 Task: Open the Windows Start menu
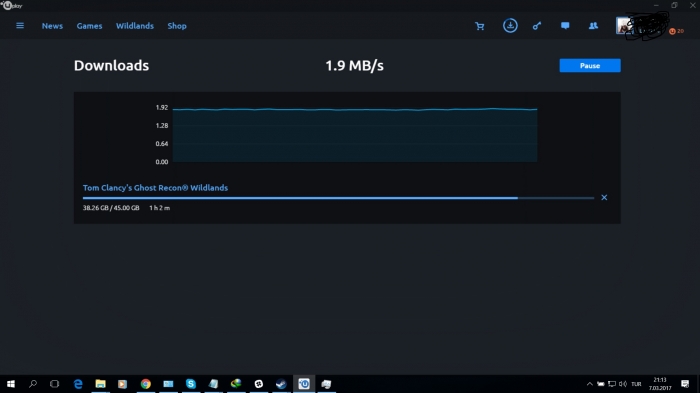pyautogui.click(x=11, y=384)
